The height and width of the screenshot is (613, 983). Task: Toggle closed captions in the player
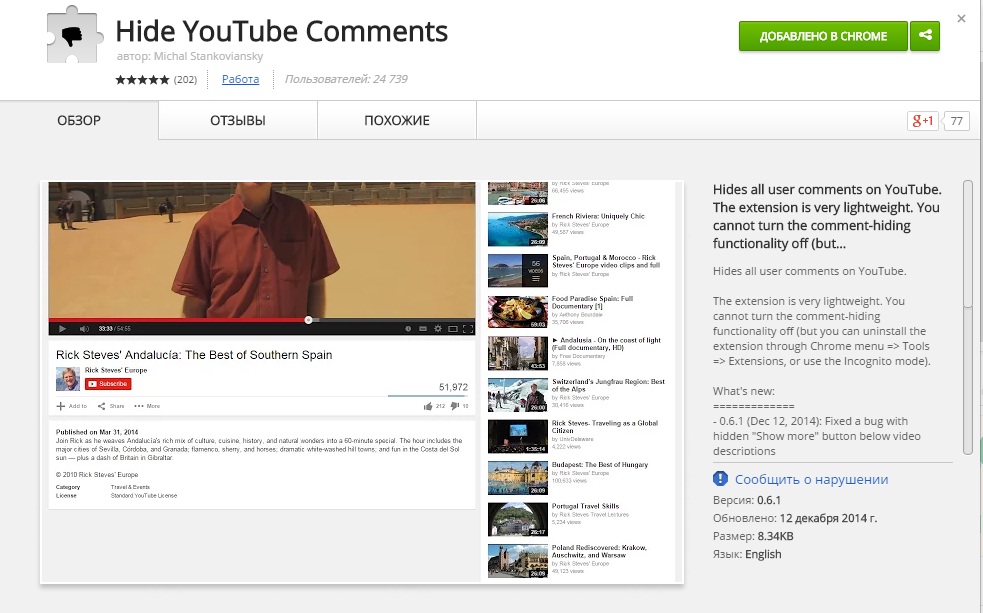[421, 328]
